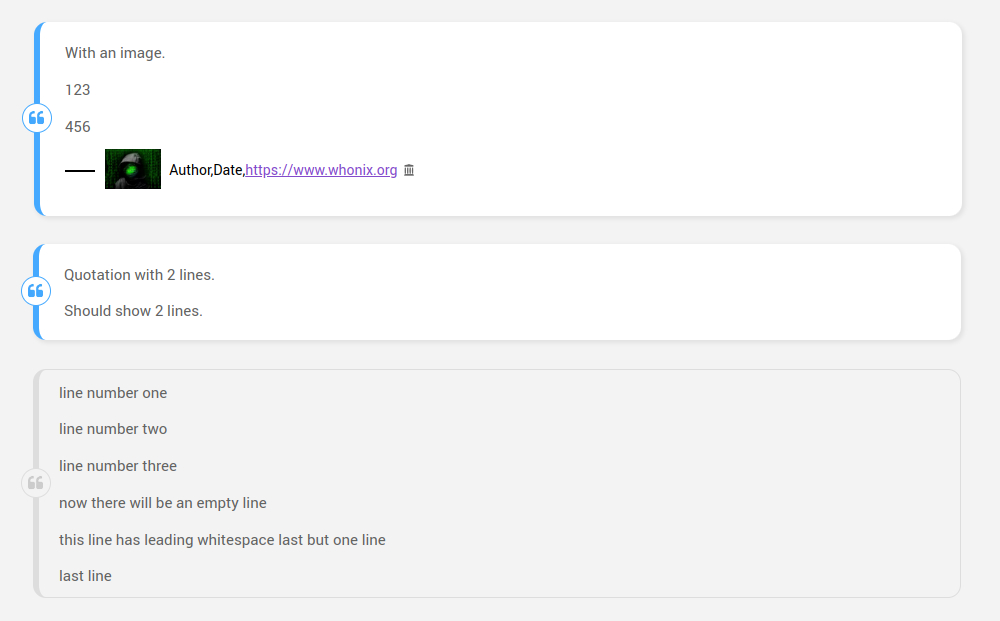Screen dimensions: 1000x621
Task: Click the blue quote icon on the two-line quotation
Action: 36,291
